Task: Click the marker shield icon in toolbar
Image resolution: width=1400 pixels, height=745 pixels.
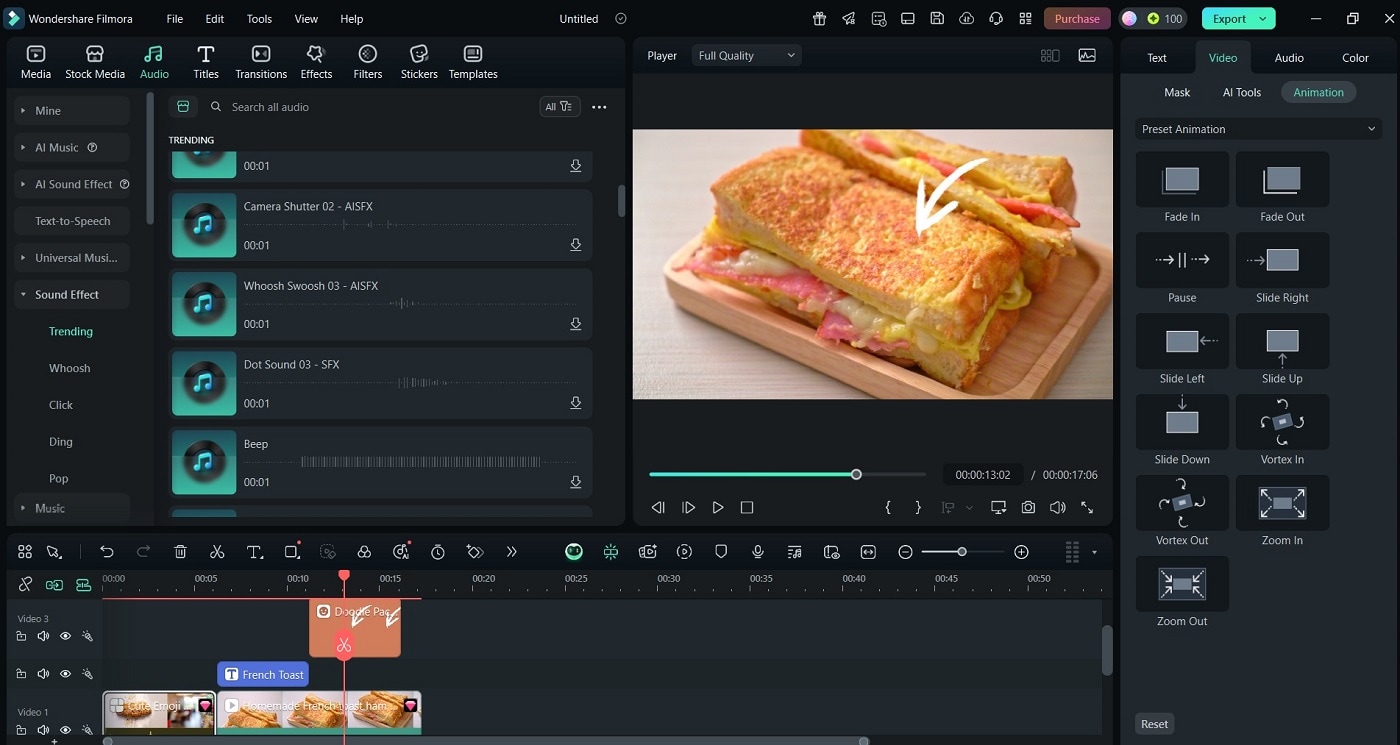Action: [721, 552]
